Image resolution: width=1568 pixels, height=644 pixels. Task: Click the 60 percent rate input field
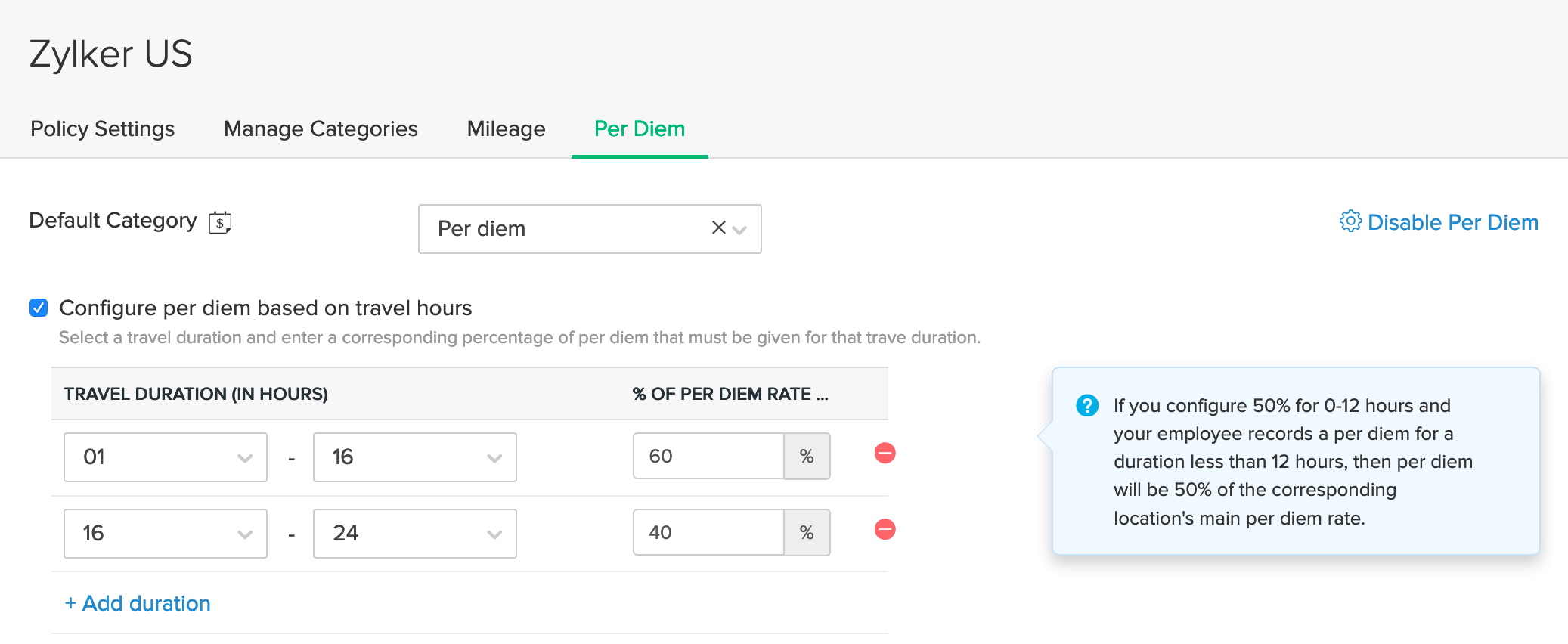(708, 457)
